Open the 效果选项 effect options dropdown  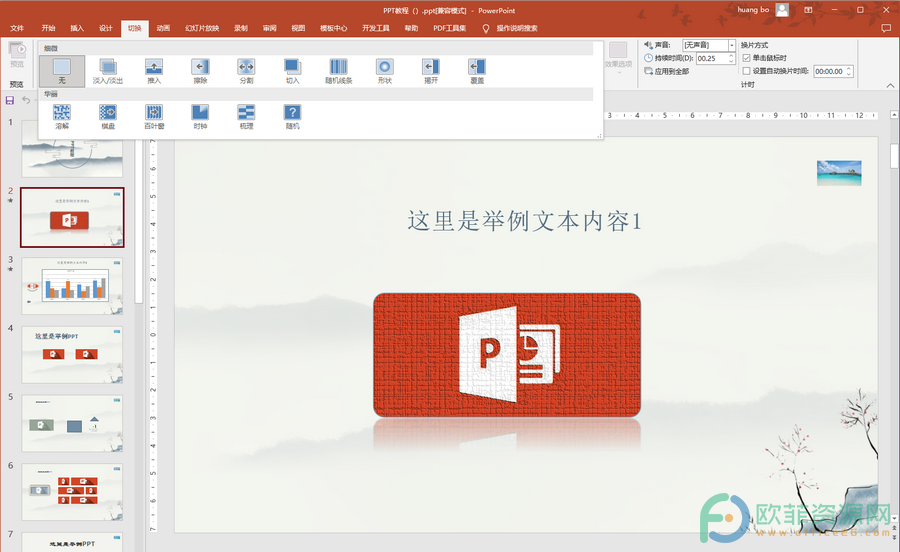pyautogui.click(x=618, y=57)
